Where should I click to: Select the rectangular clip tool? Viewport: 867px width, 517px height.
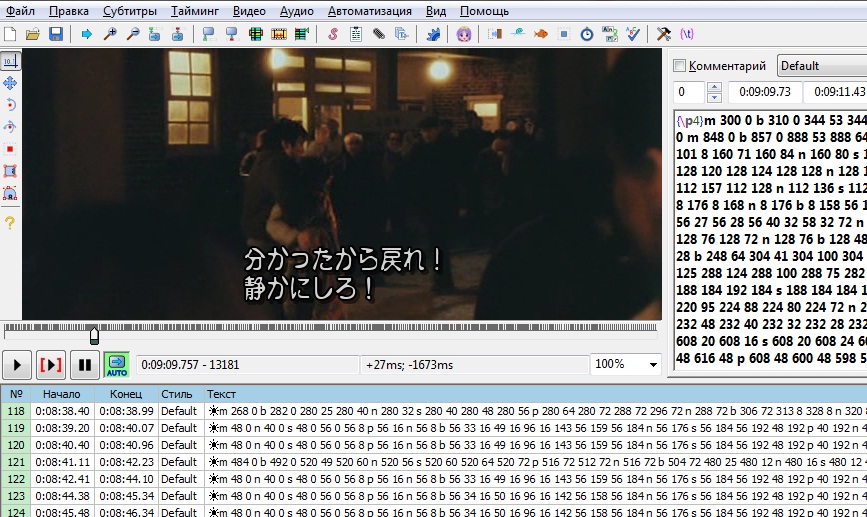(x=10, y=171)
